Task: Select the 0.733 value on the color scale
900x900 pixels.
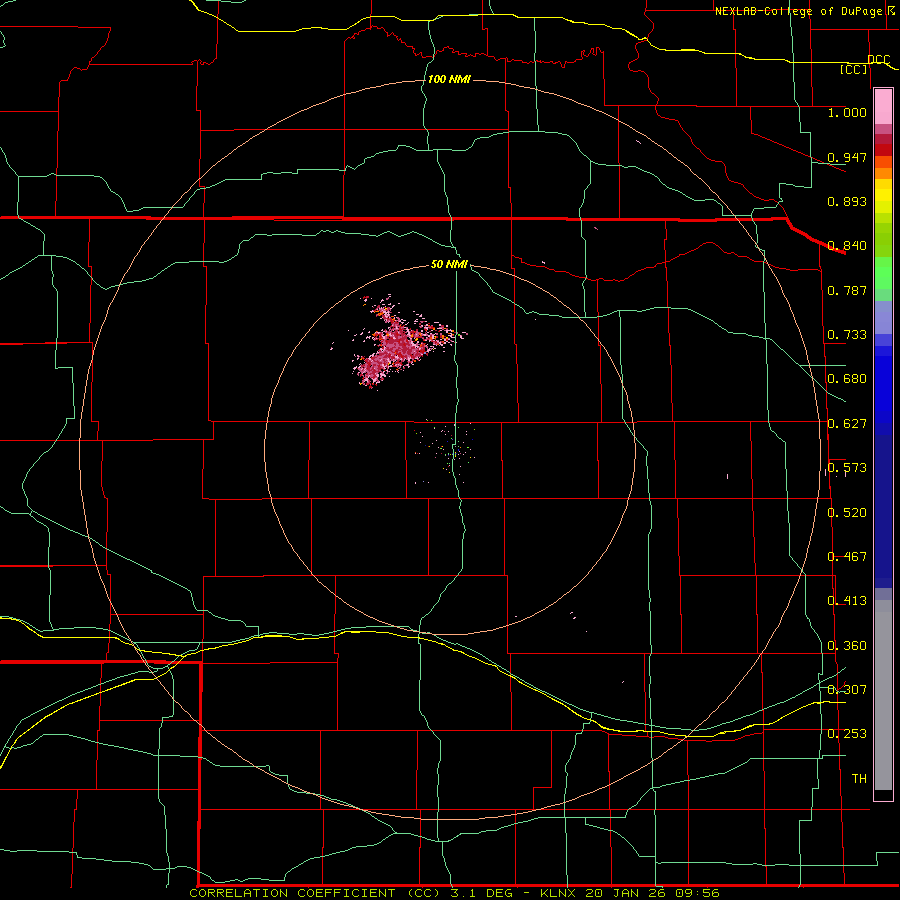Action: coord(847,335)
